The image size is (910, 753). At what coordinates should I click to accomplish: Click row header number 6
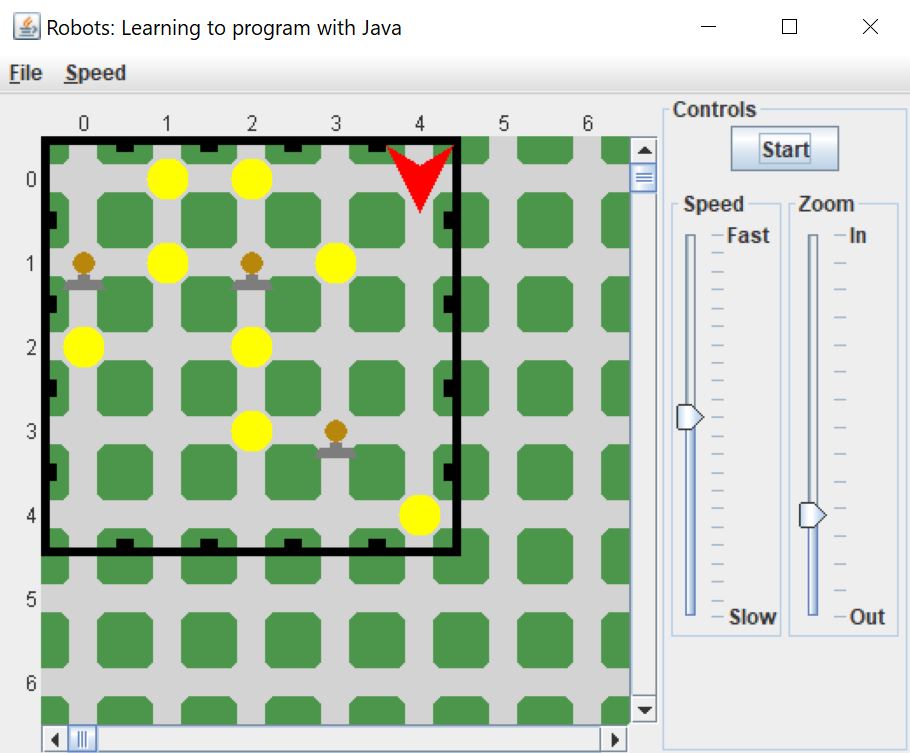[x=31, y=683]
